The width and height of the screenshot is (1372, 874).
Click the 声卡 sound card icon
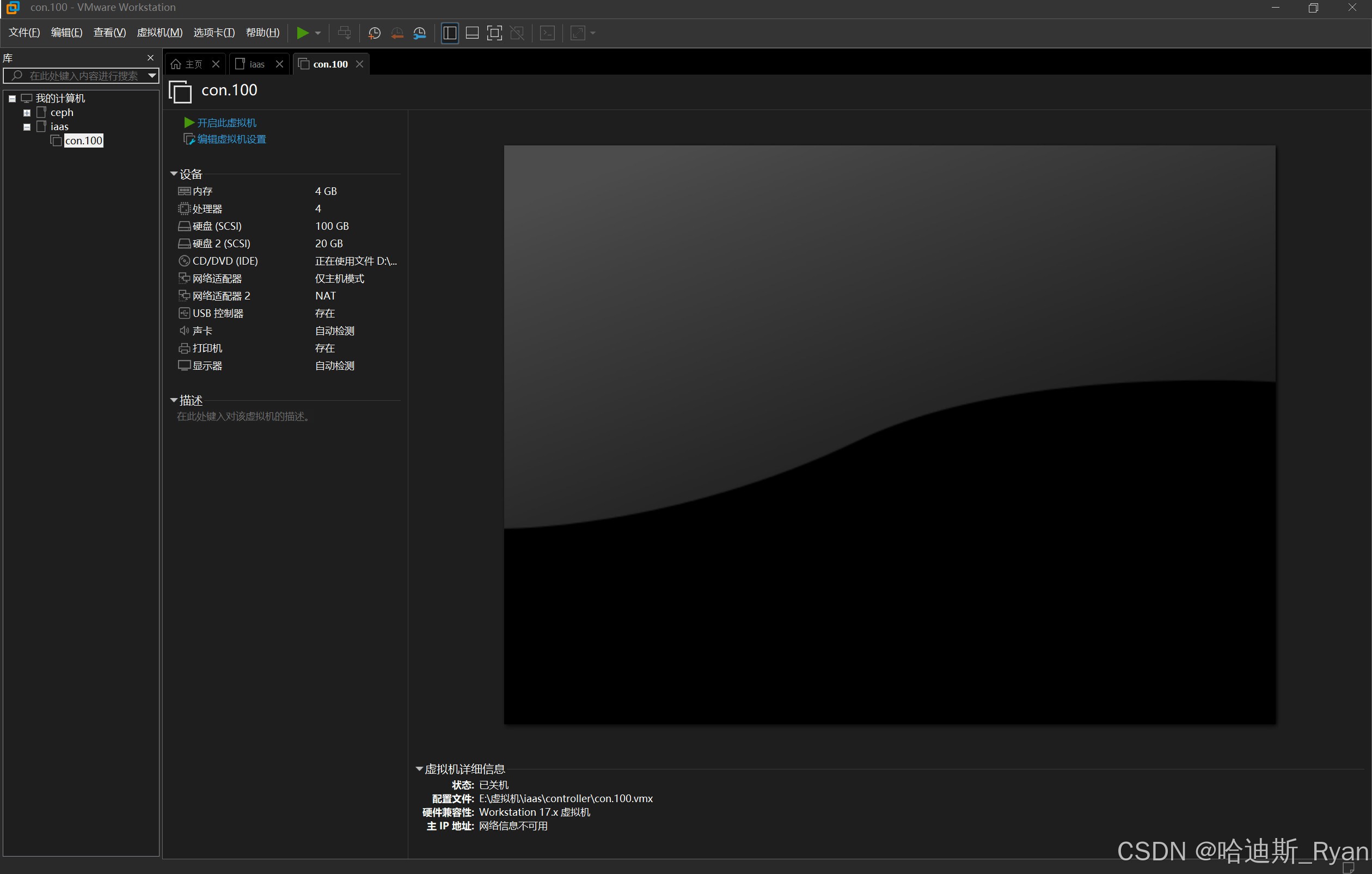click(184, 331)
